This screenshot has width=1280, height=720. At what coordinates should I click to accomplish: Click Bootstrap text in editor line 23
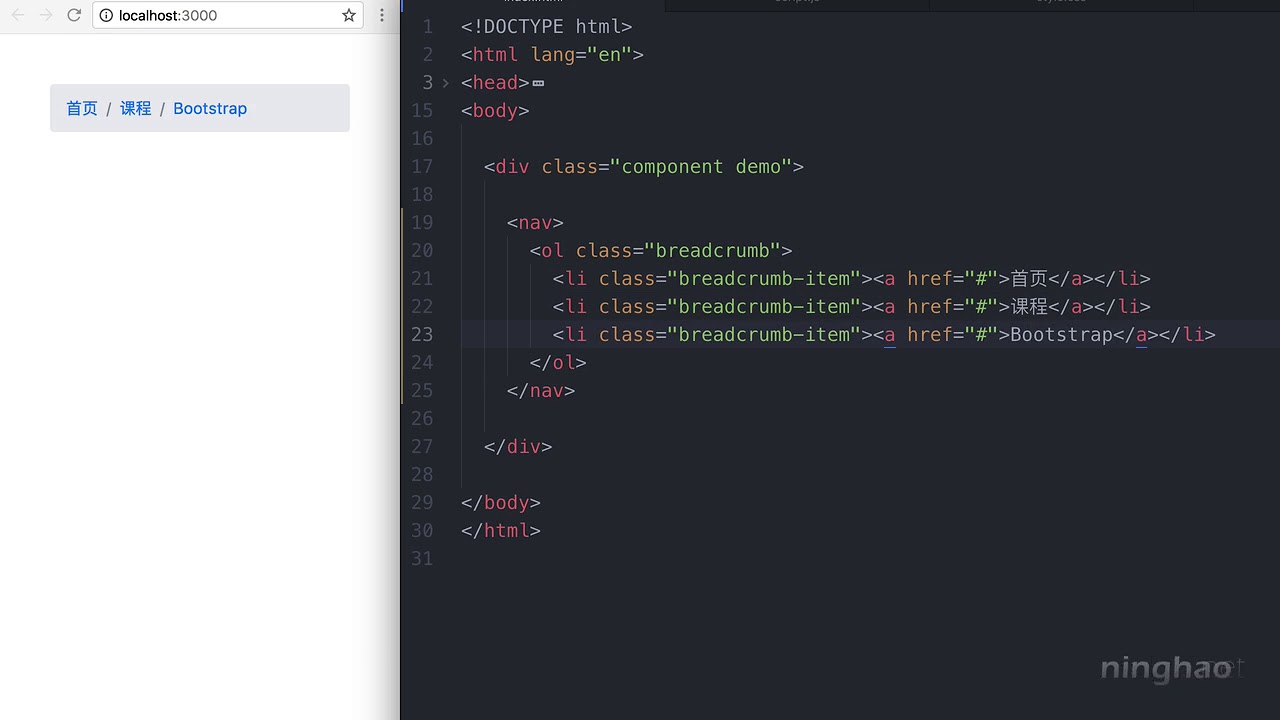click(1061, 334)
